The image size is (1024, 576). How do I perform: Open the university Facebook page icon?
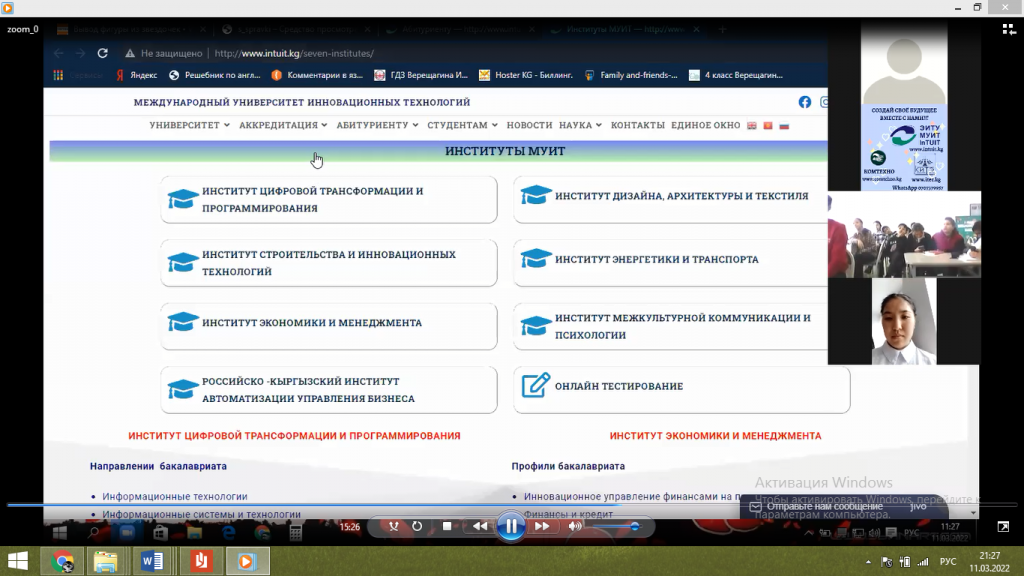[x=805, y=102]
